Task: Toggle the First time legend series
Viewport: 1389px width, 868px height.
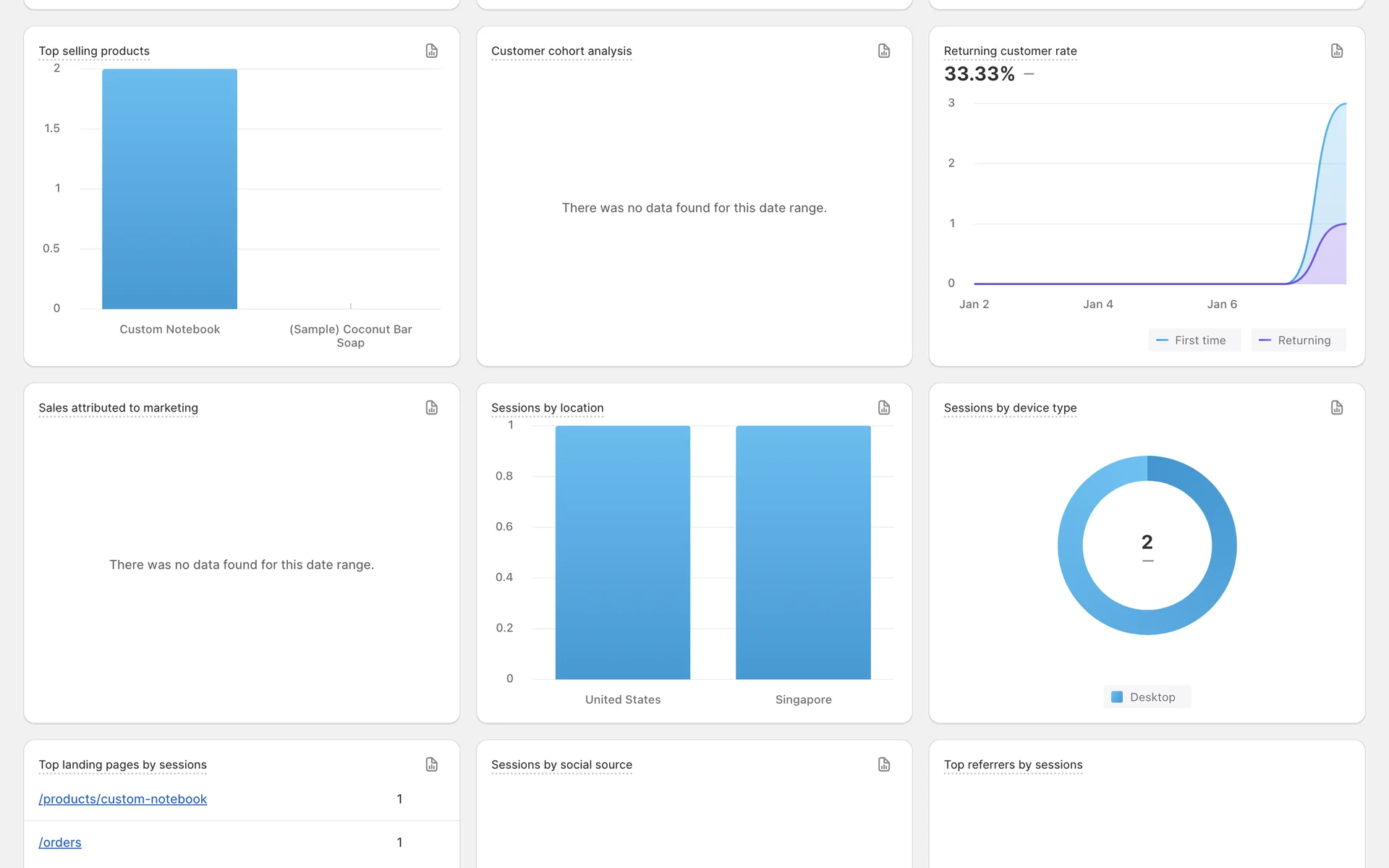Action: (1194, 340)
